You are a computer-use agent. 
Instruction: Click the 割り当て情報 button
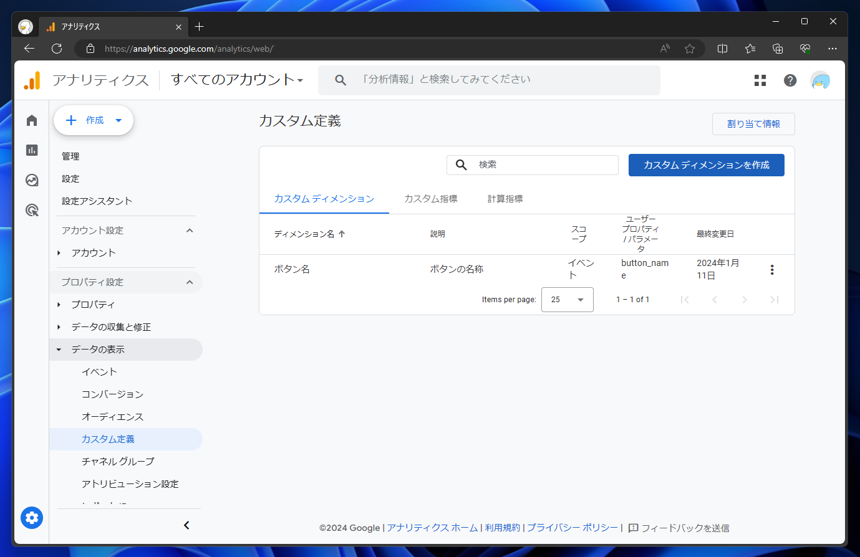[x=753, y=124]
